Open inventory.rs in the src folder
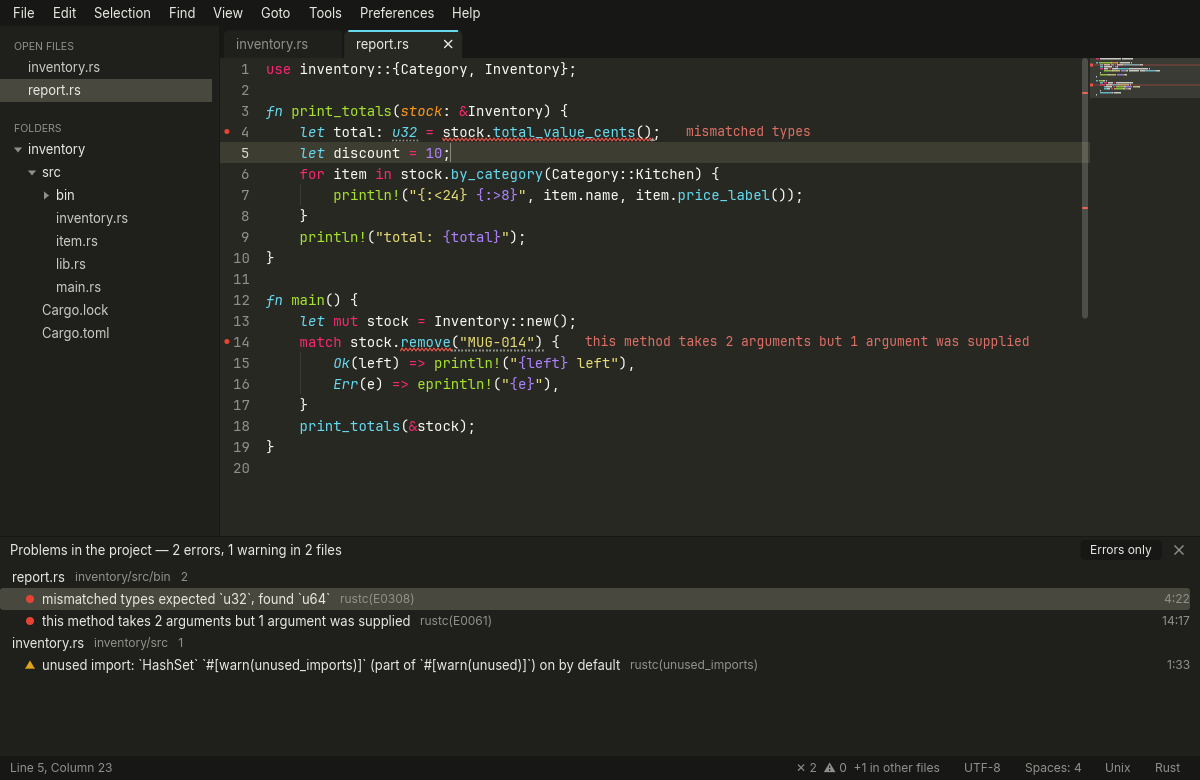Screen dimensions: 1200x780 click(x=92, y=218)
